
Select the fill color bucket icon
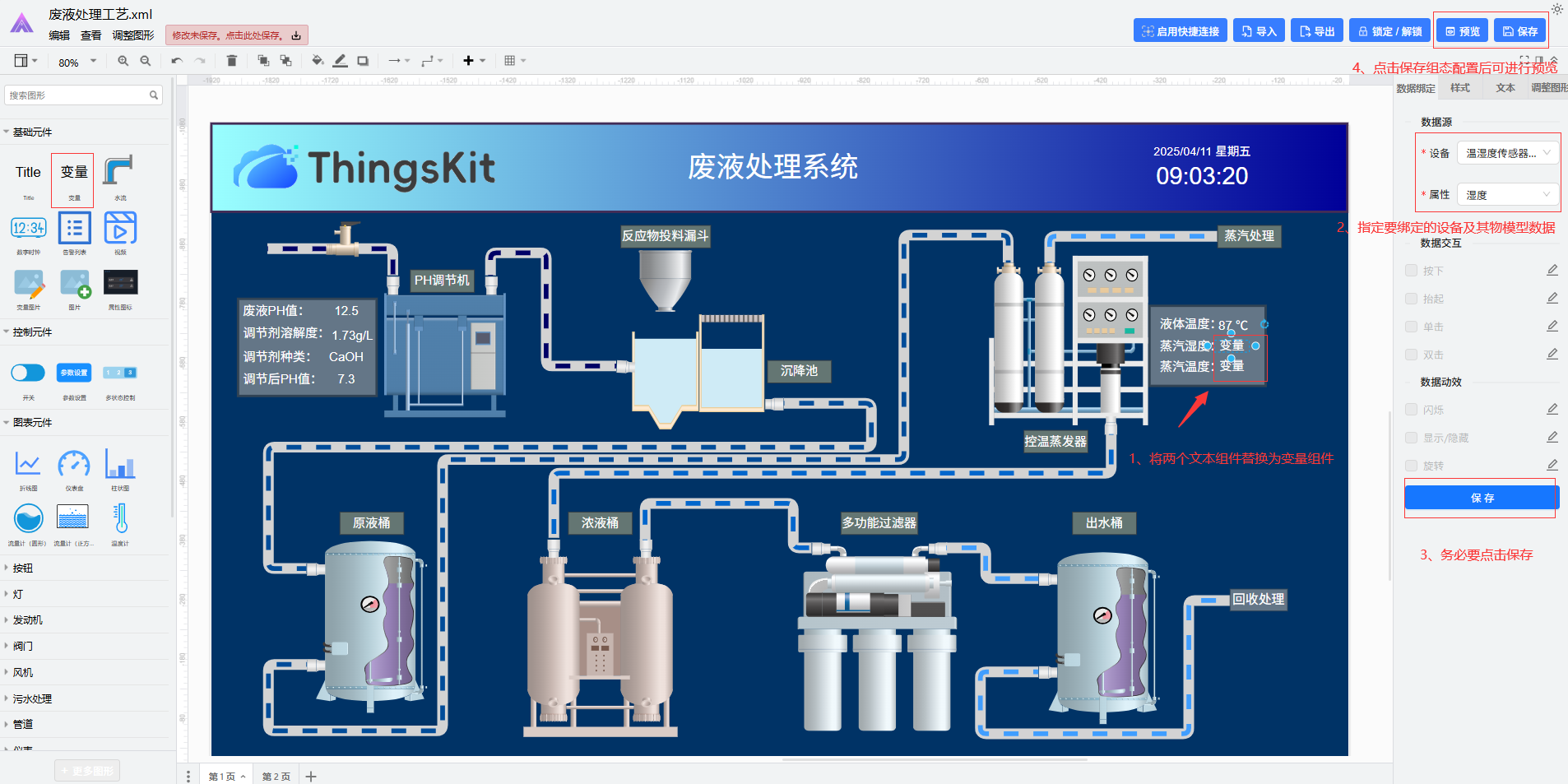tap(318, 61)
